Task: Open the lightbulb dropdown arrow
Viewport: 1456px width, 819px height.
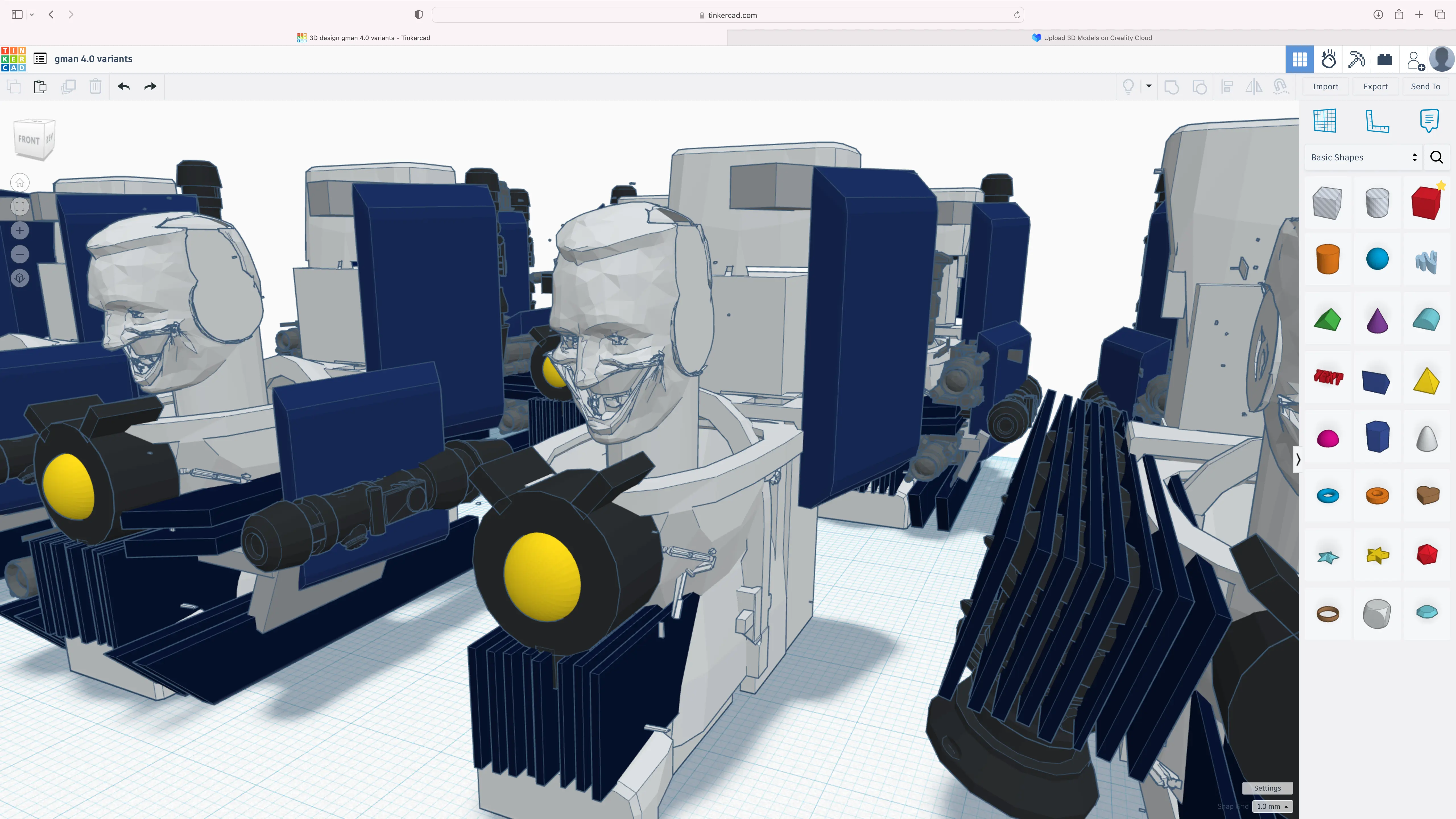Action: [1149, 86]
